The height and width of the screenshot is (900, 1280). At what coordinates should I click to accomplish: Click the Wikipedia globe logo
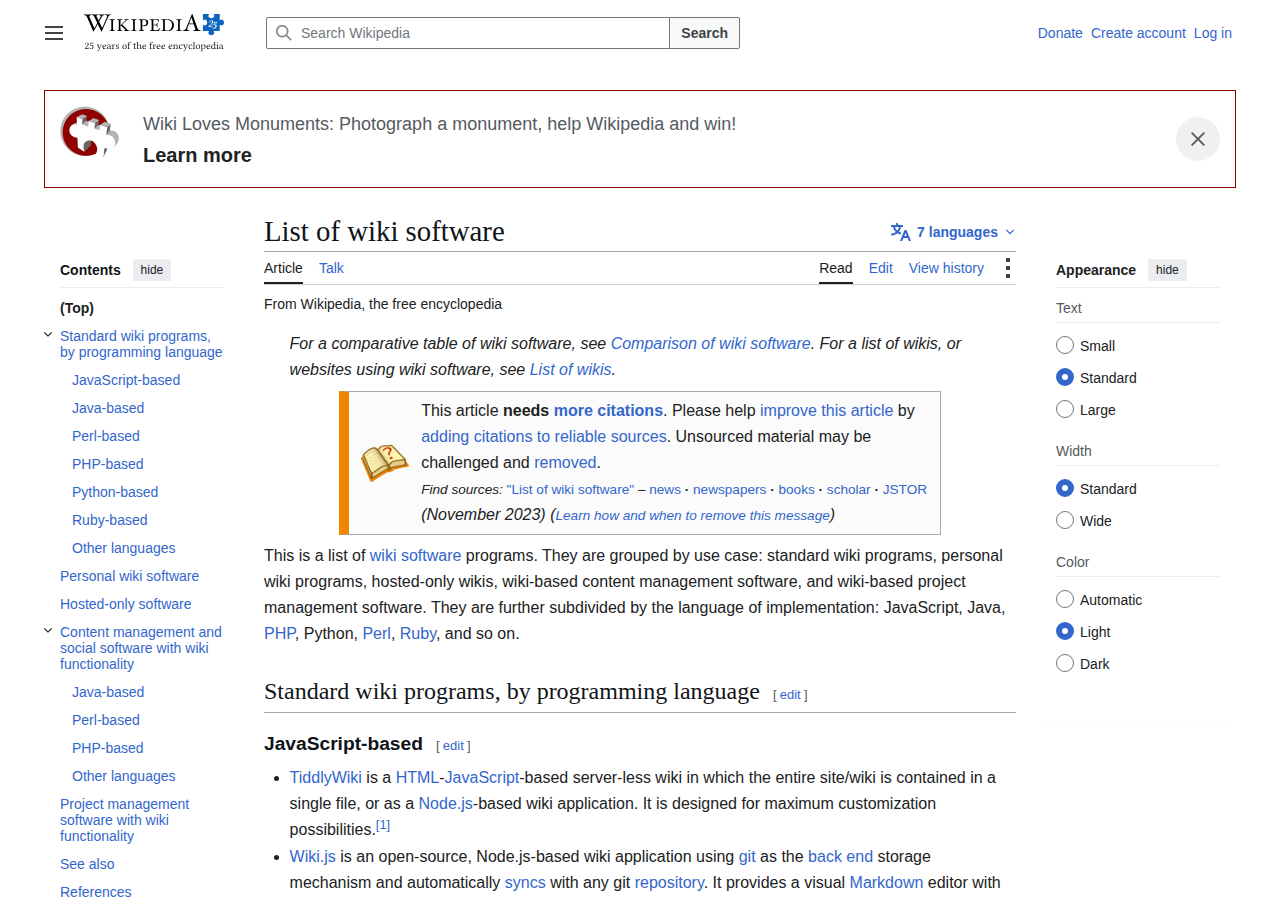tap(154, 32)
